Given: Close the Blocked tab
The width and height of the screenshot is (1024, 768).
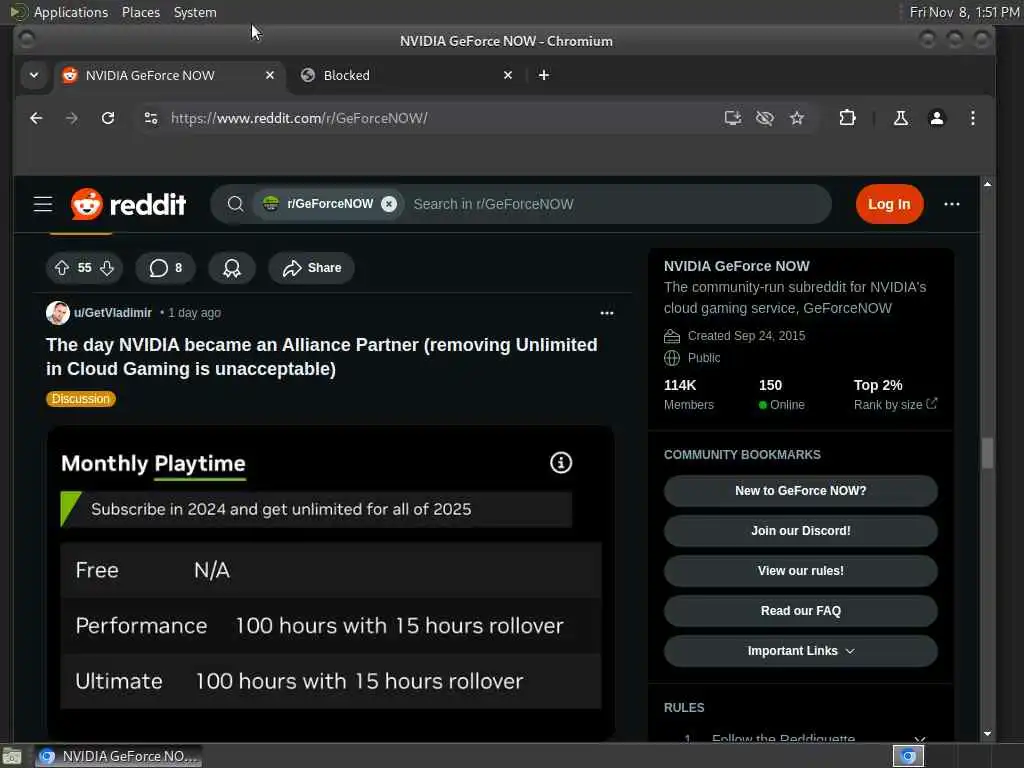Looking at the screenshot, I should click(x=508, y=75).
